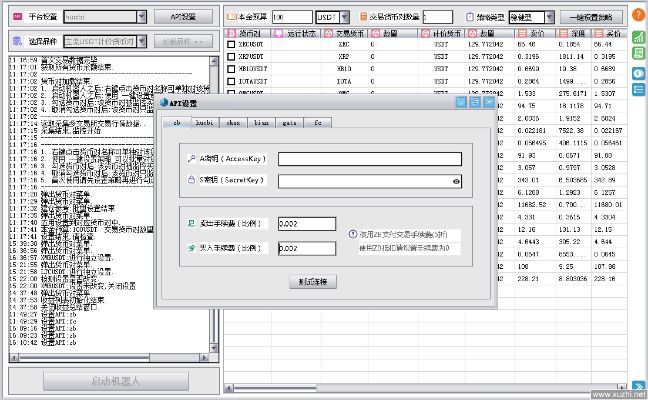Screen dimensions: 648x400
Task: Check the row priced 0.8693
Action: (x=231, y=69)
